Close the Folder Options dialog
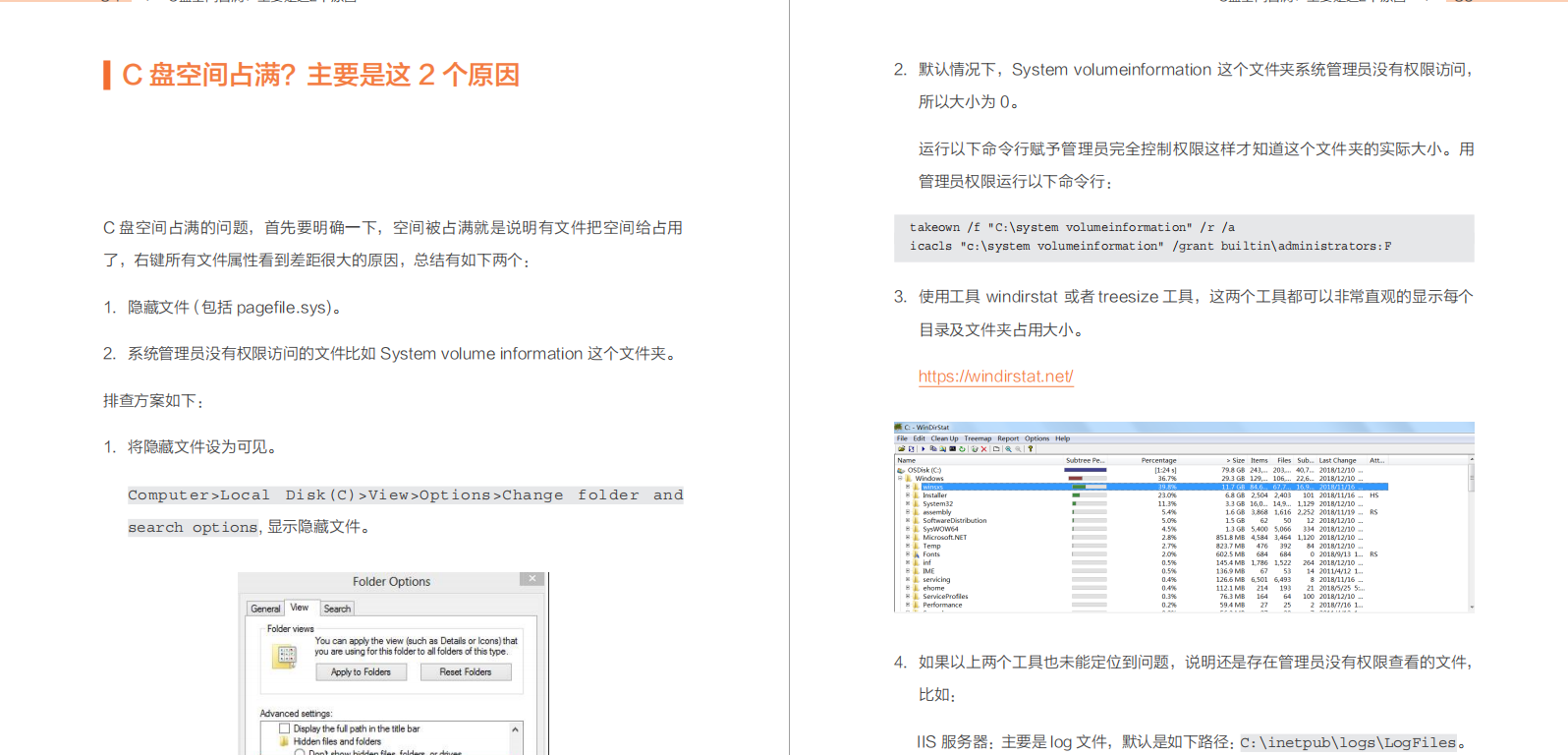The width and height of the screenshot is (1568, 755). click(532, 579)
